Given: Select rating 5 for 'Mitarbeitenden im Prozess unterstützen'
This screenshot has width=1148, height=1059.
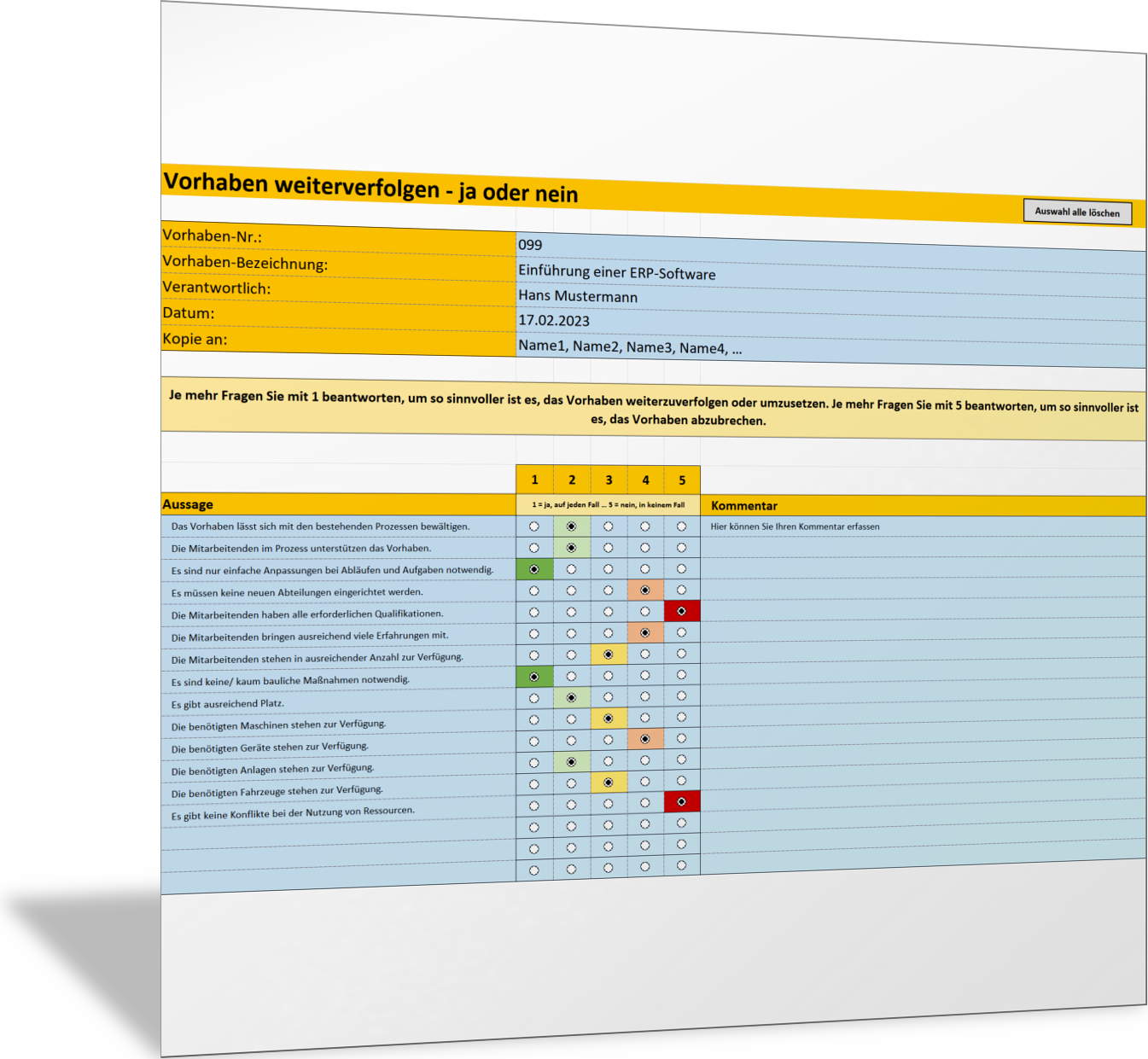Looking at the screenshot, I should [681, 548].
